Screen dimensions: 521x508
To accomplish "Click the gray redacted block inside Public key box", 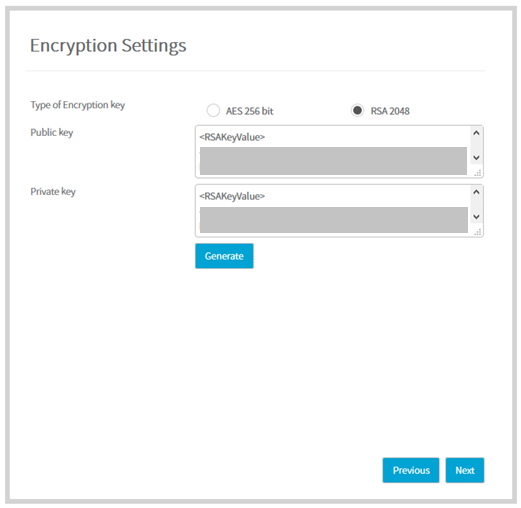I will pyautogui.click(x=333, y=161).
